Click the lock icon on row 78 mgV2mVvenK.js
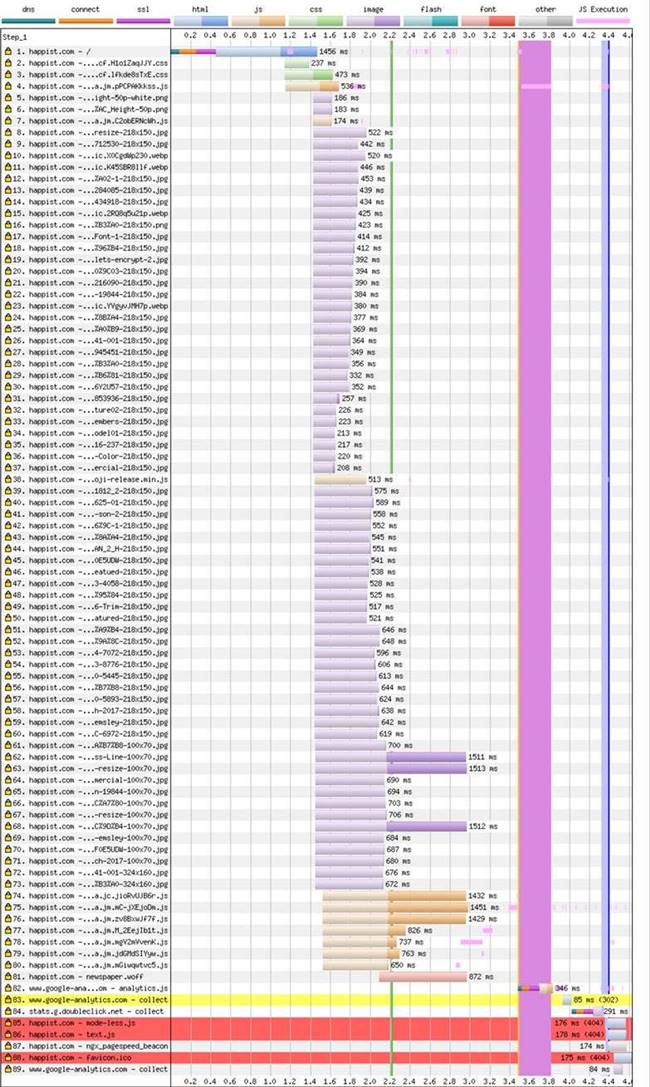This screenshot has width=650, height=1087. 8,941
